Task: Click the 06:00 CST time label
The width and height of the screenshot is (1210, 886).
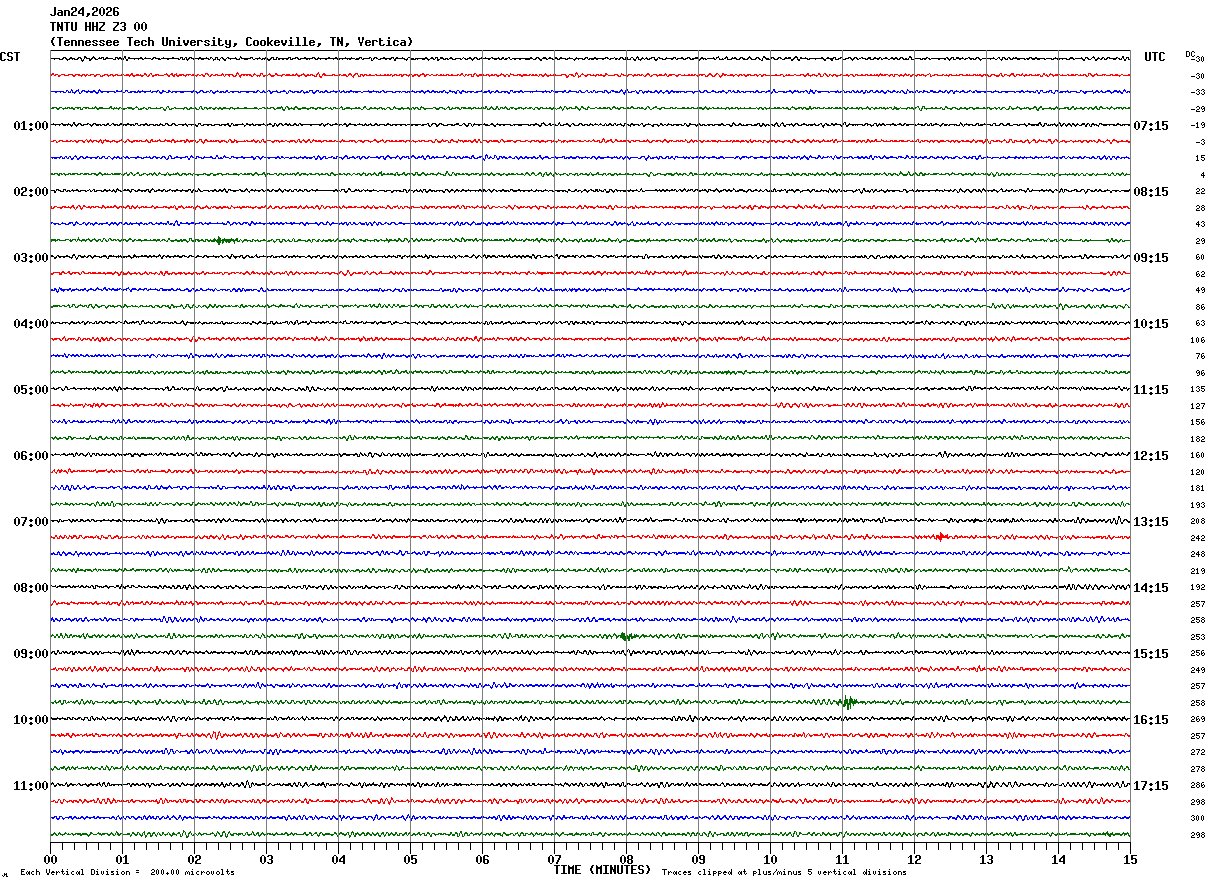Action: [x=31, y=456]
